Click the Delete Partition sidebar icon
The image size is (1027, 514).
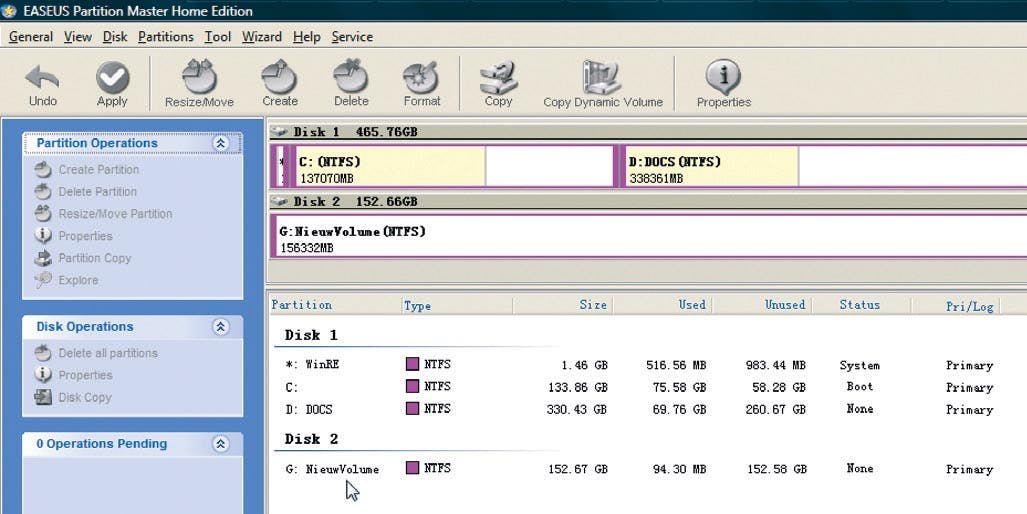43,192
